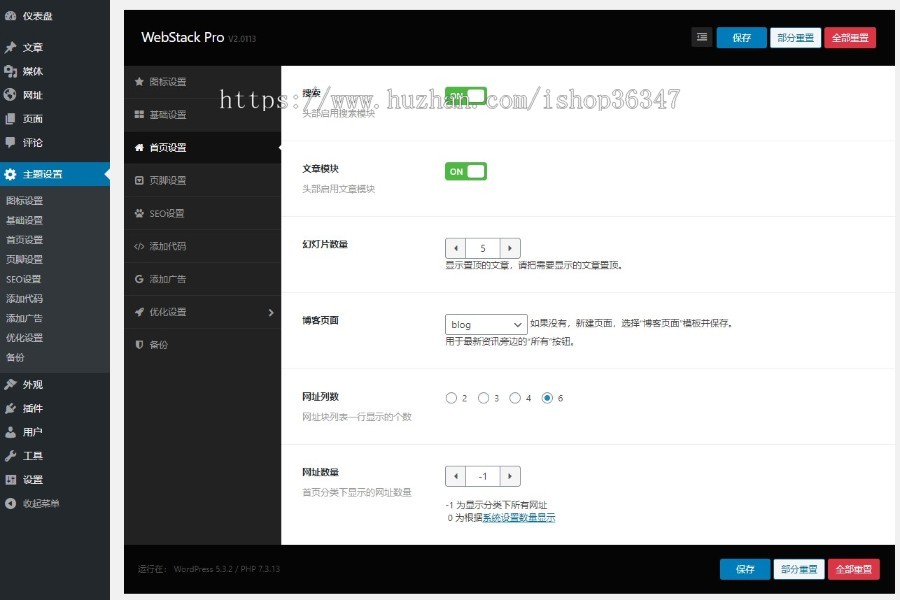Increase 网址数量 with right arrow

(x=510, y=476)
